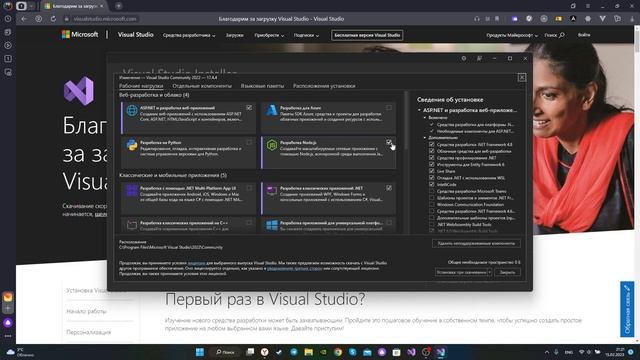Uncheck the ASP.NET web development workload checkbox
640x360 pixels.
tap(249, 107)
